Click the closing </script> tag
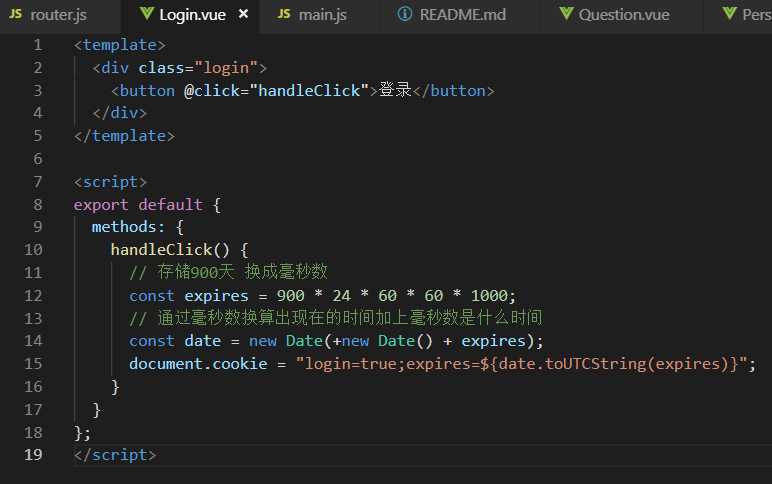 [x=115, y=455]
